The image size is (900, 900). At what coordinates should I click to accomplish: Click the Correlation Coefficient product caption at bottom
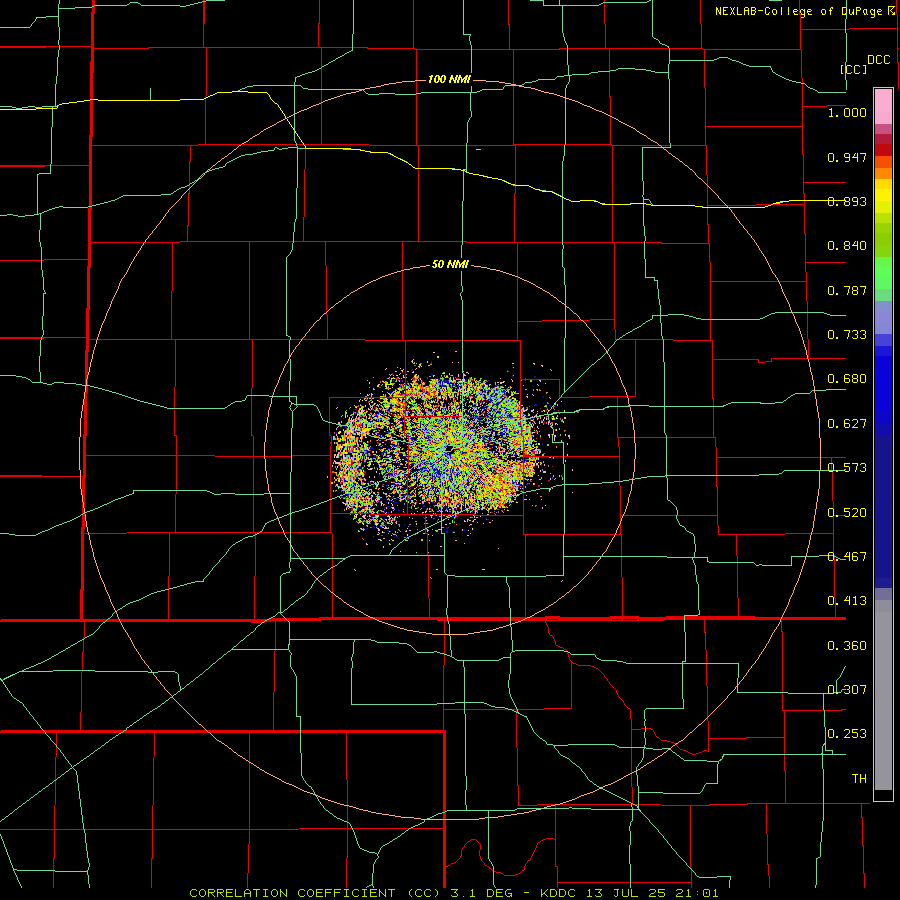pos(453,893)
